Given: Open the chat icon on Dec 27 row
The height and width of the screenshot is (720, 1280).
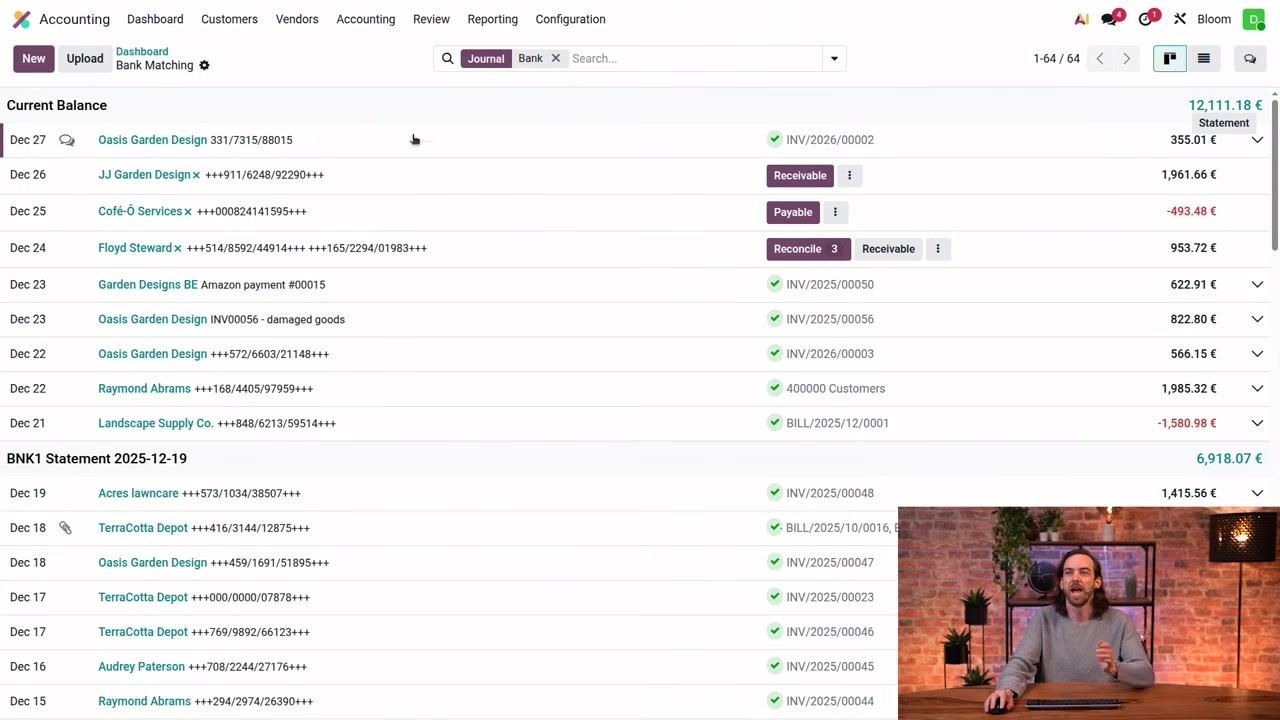Looking at the screenshot, I should tap(67, 140).
